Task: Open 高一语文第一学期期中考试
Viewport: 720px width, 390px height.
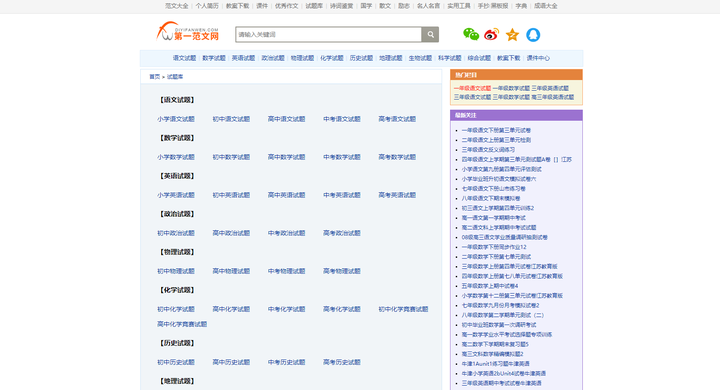Action: click(x=494, y=218)
